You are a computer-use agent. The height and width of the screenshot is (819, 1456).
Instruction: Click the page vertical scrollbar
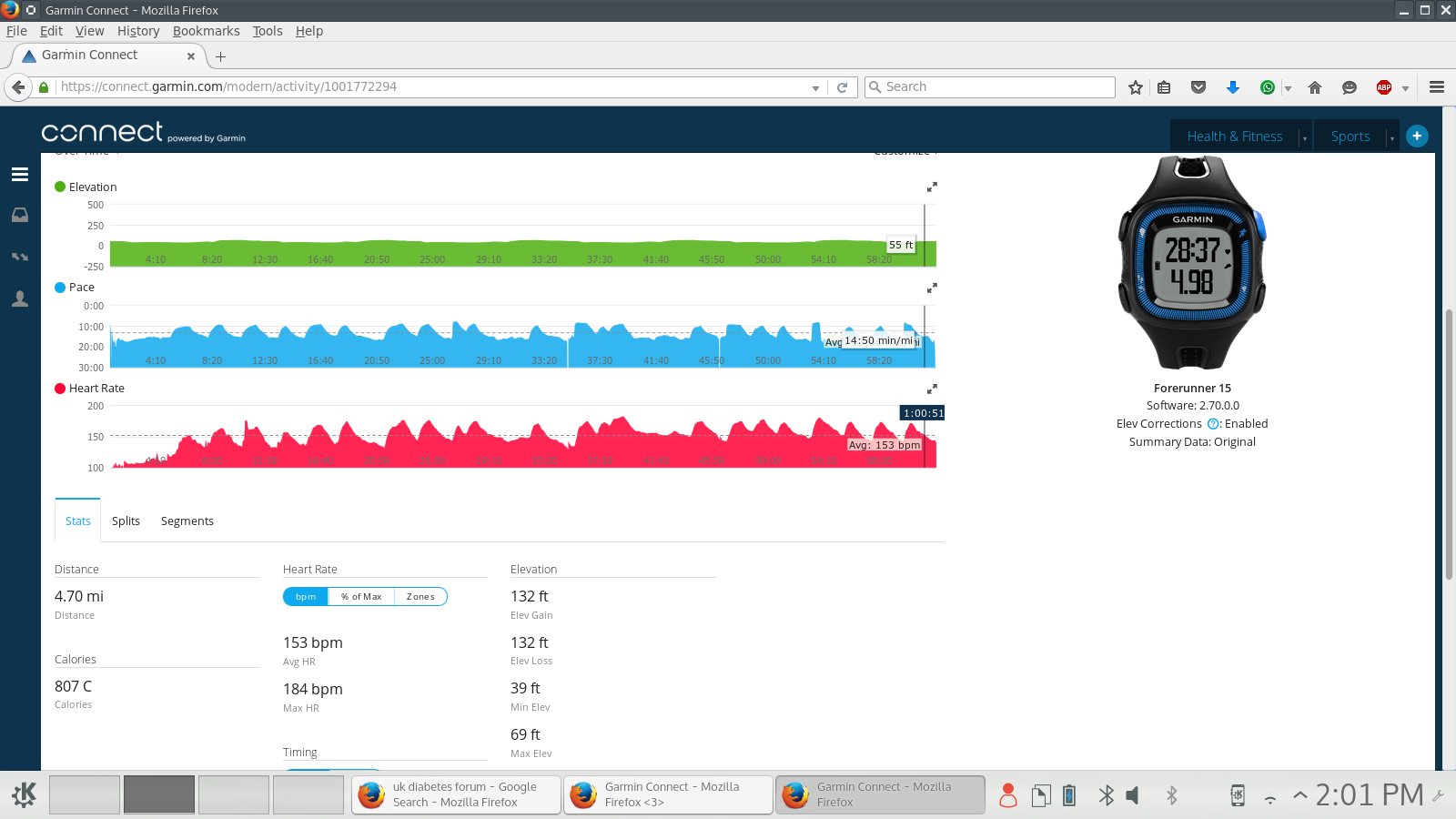tap(1449, 444)
